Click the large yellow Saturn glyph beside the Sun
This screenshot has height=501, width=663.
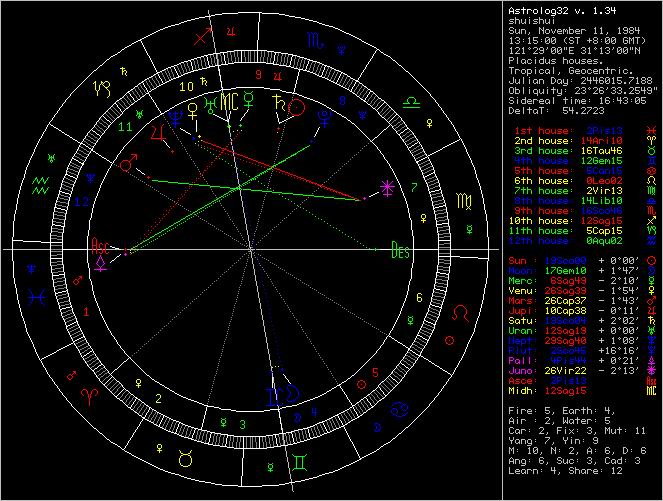coord(279,104)
